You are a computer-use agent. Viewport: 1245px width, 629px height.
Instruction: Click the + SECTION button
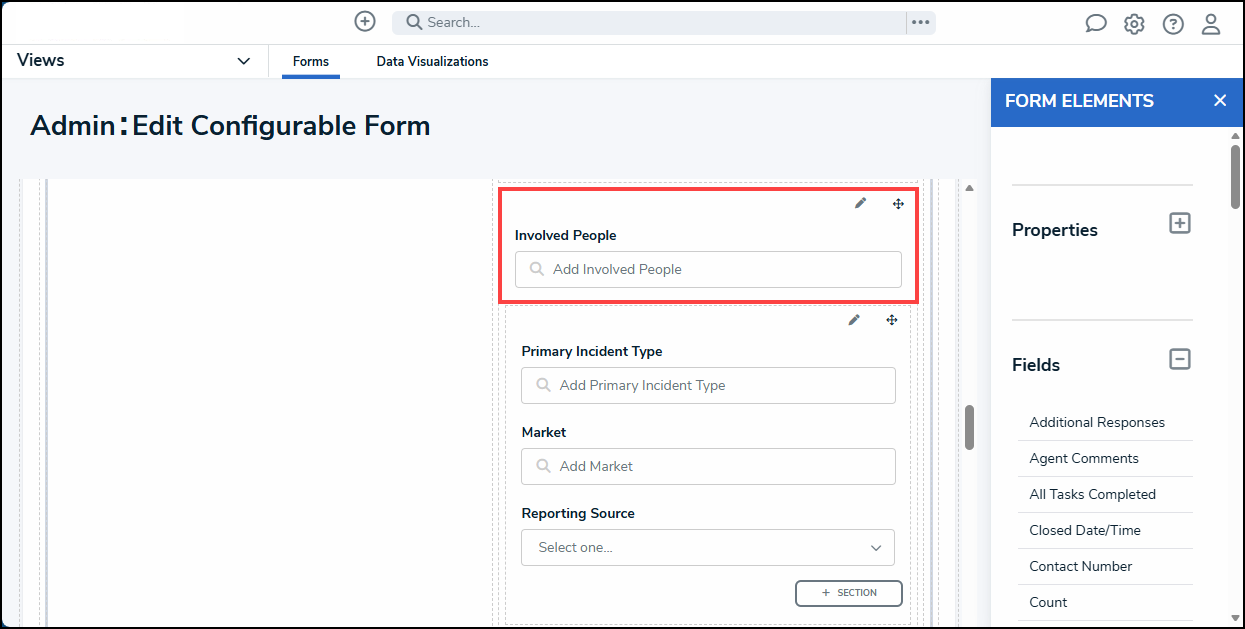pyautogui.click(x=849, y=593)
